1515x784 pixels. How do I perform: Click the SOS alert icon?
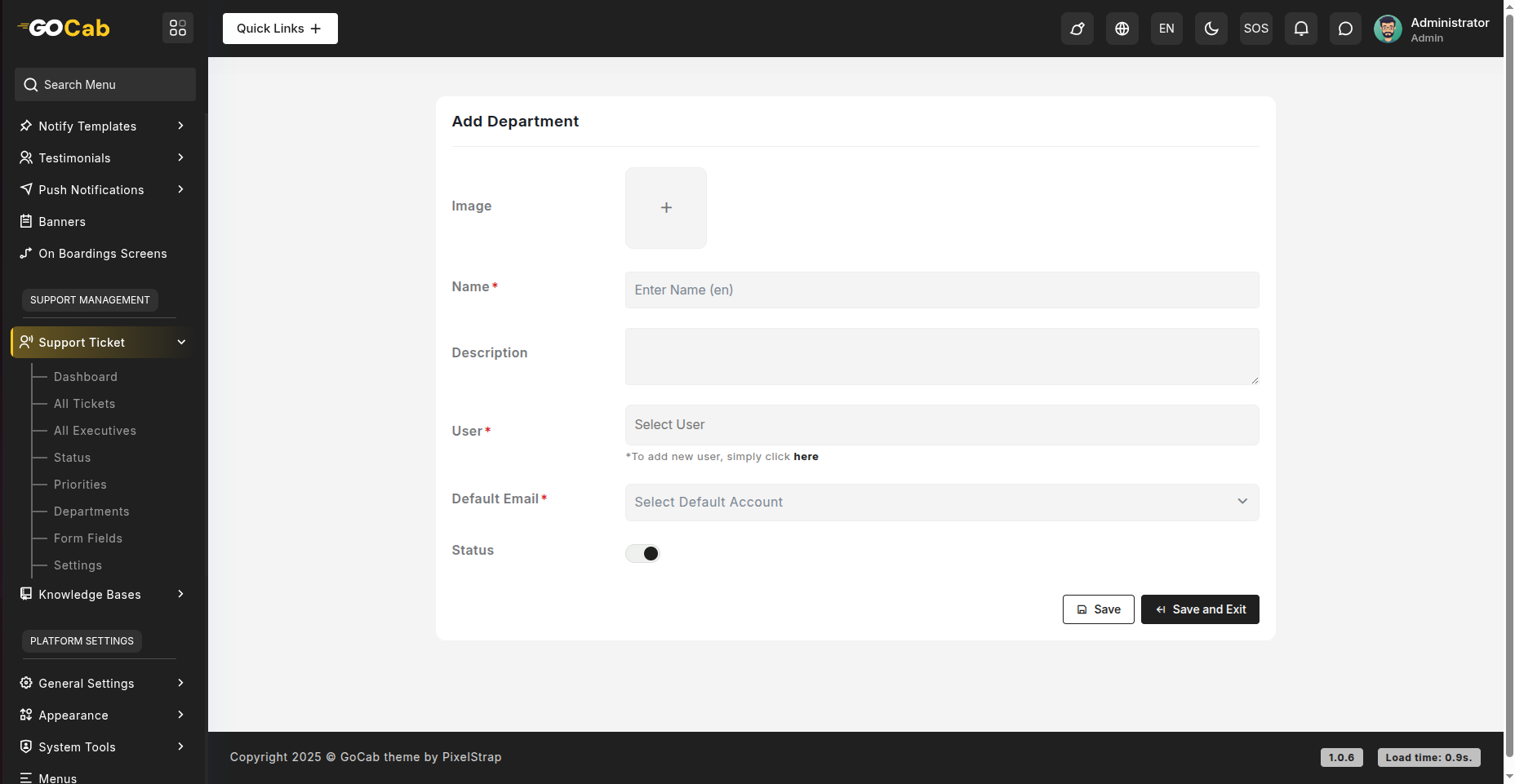coord(1255,29)
